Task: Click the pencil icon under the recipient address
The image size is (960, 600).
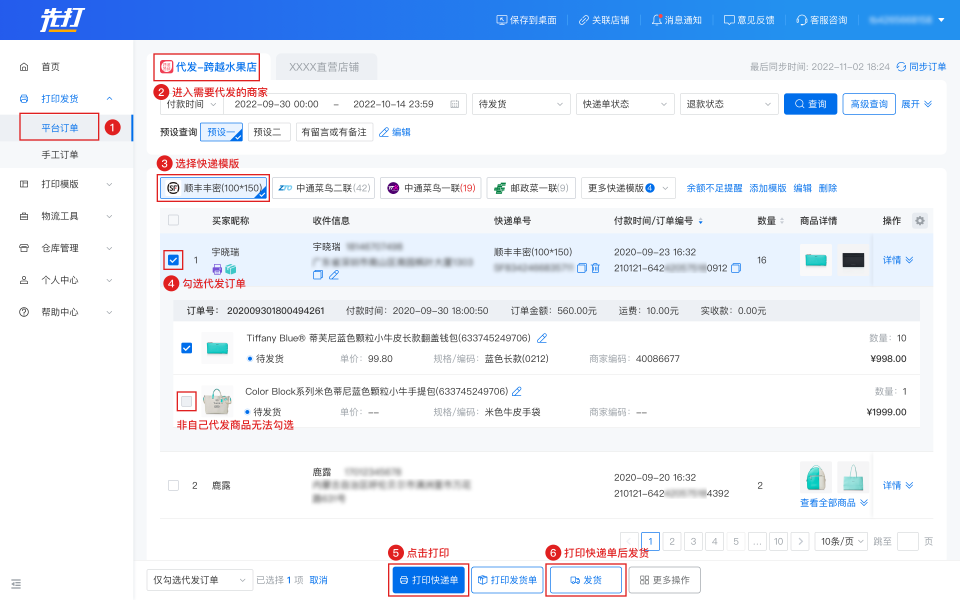Action: coord(334,274)
